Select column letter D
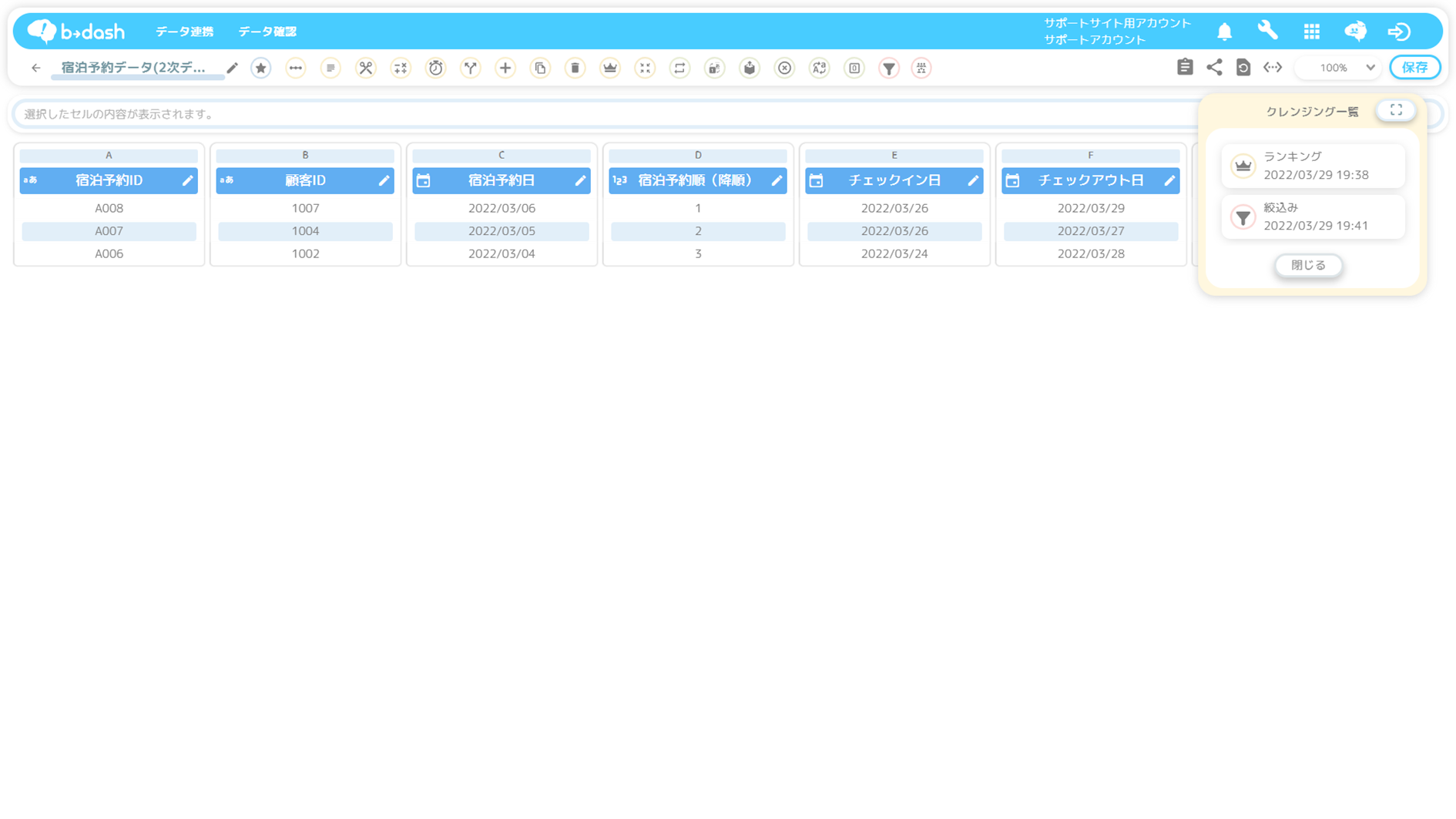1456x819 pixels. 698,156
